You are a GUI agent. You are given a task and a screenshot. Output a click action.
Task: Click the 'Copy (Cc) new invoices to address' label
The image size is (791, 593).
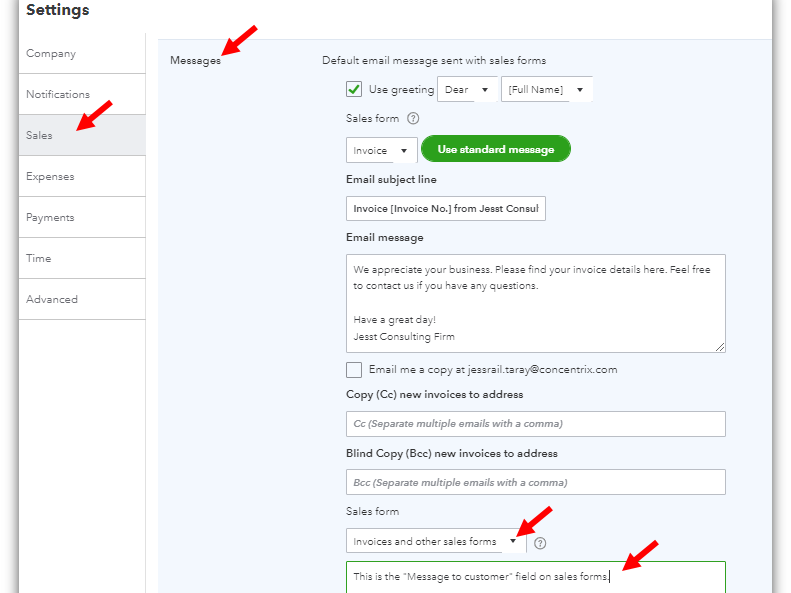pyautogui.click(x=434, y=394)
